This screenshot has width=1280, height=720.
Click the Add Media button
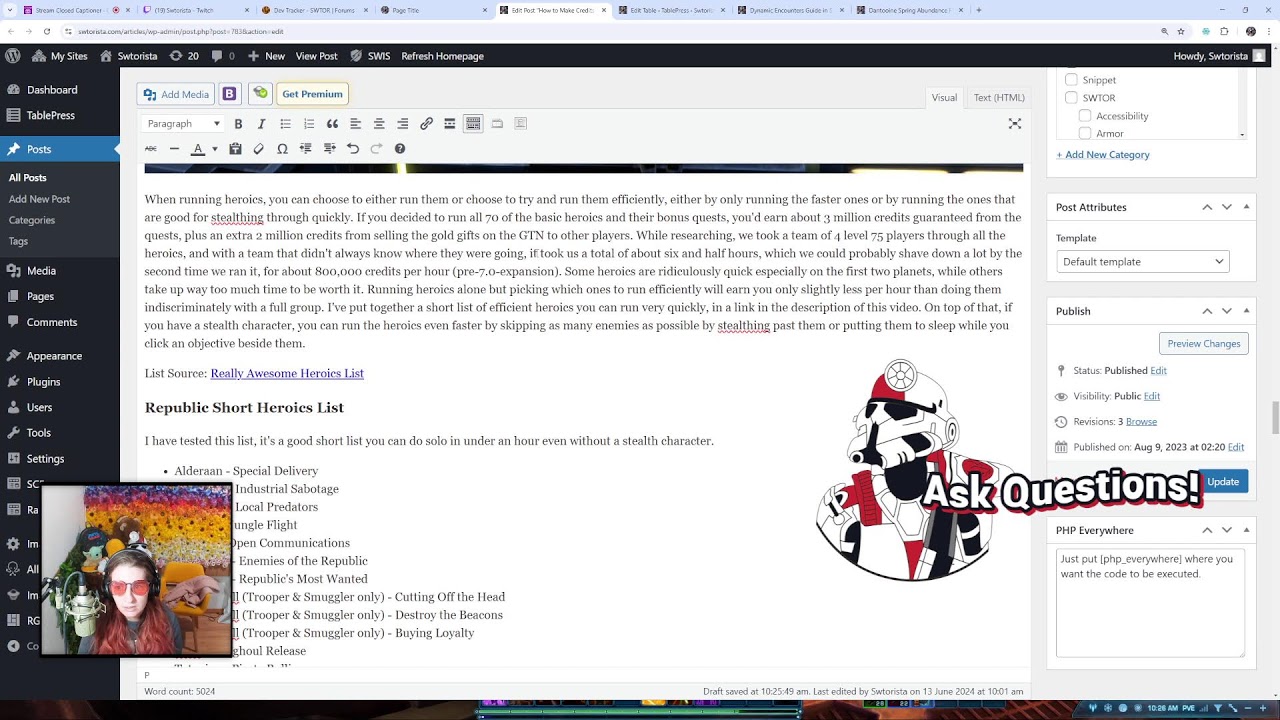coord(176,94)
